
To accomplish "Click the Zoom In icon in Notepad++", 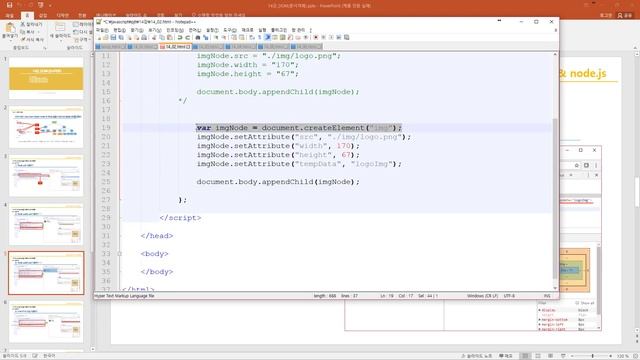I will pyautogui.click(x=216, y=38).
